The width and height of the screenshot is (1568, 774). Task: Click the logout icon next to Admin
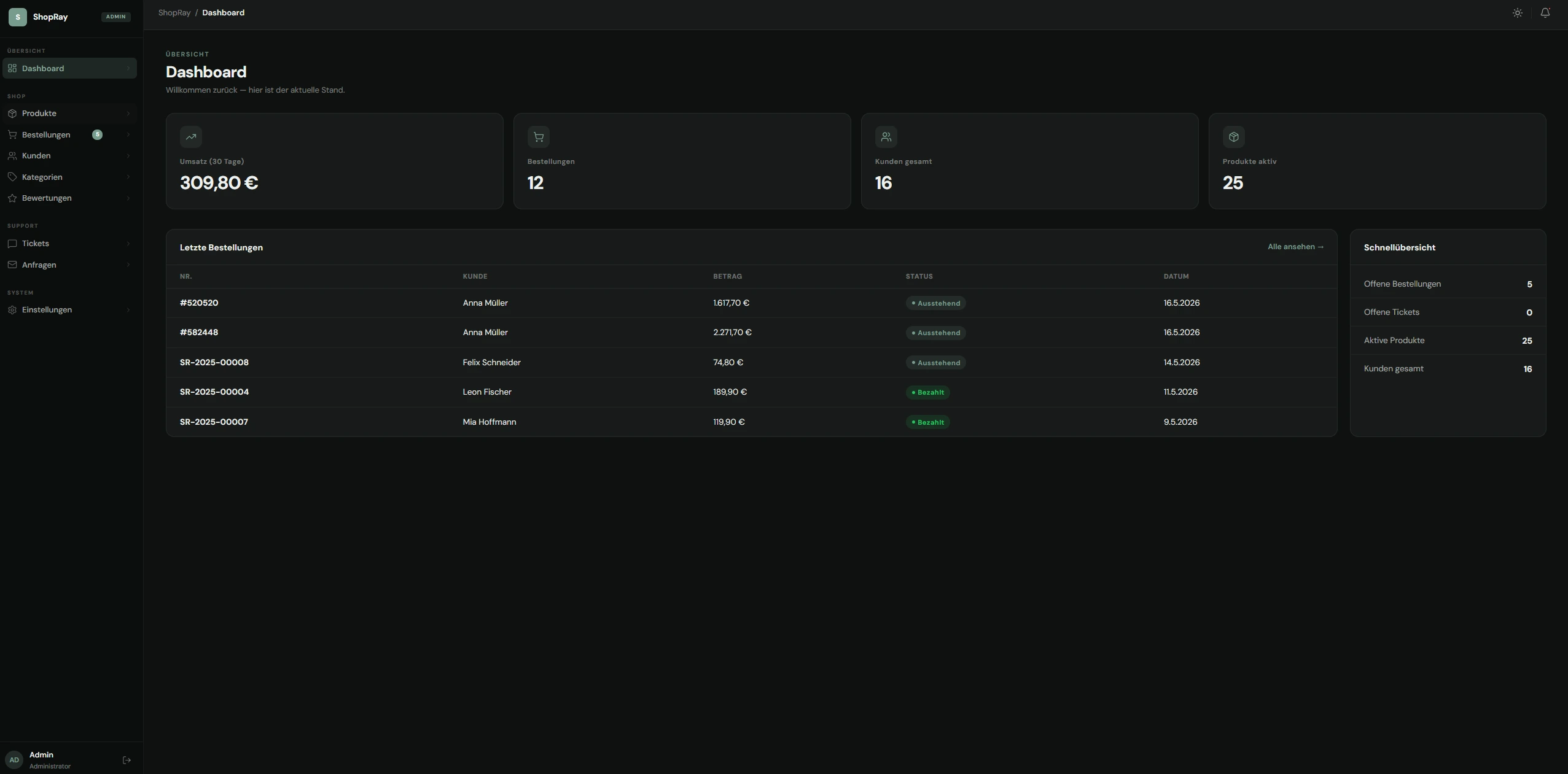pos(127,760)
